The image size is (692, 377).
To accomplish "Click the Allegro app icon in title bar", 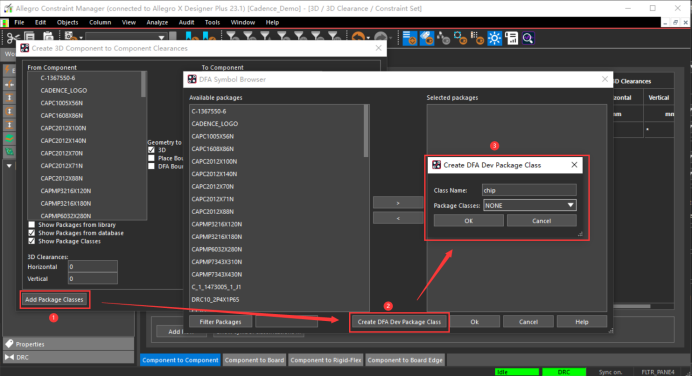I will pos(8,8).
